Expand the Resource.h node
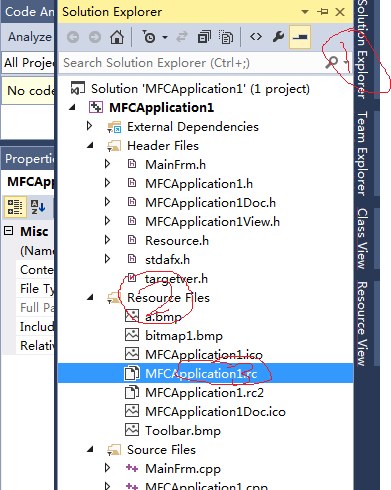Screen dimensions: 391x490 tap(107, 240)
